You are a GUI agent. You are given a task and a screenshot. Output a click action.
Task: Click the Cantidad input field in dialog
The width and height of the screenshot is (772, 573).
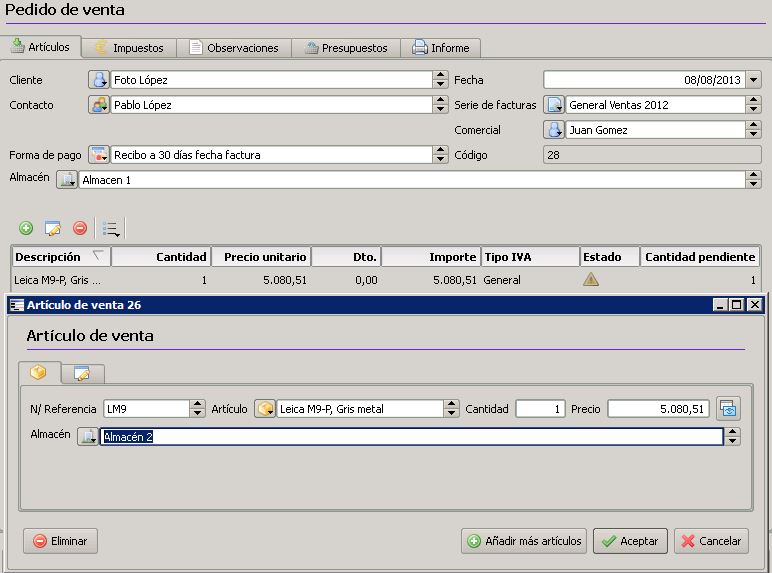[540, 409]
